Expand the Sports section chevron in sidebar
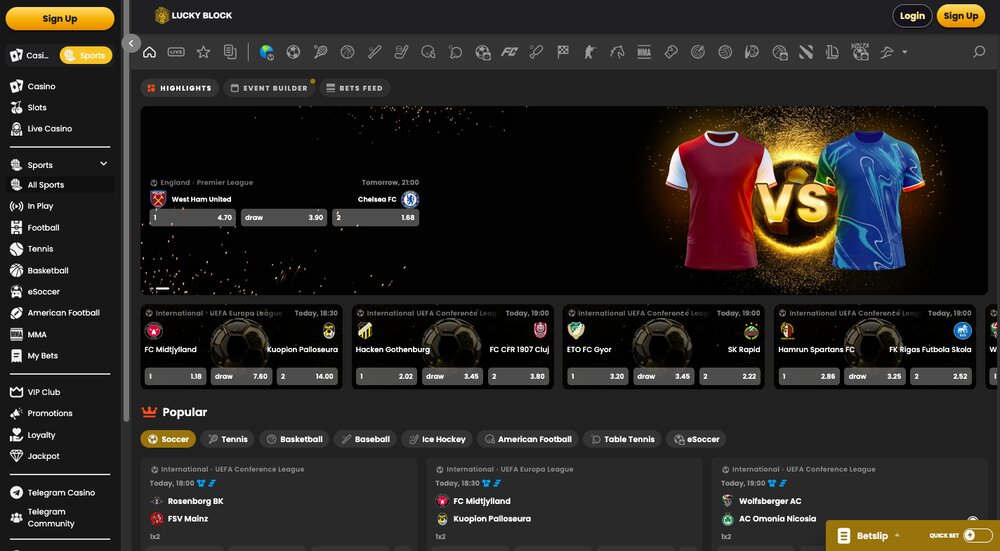 click(103, 164)
